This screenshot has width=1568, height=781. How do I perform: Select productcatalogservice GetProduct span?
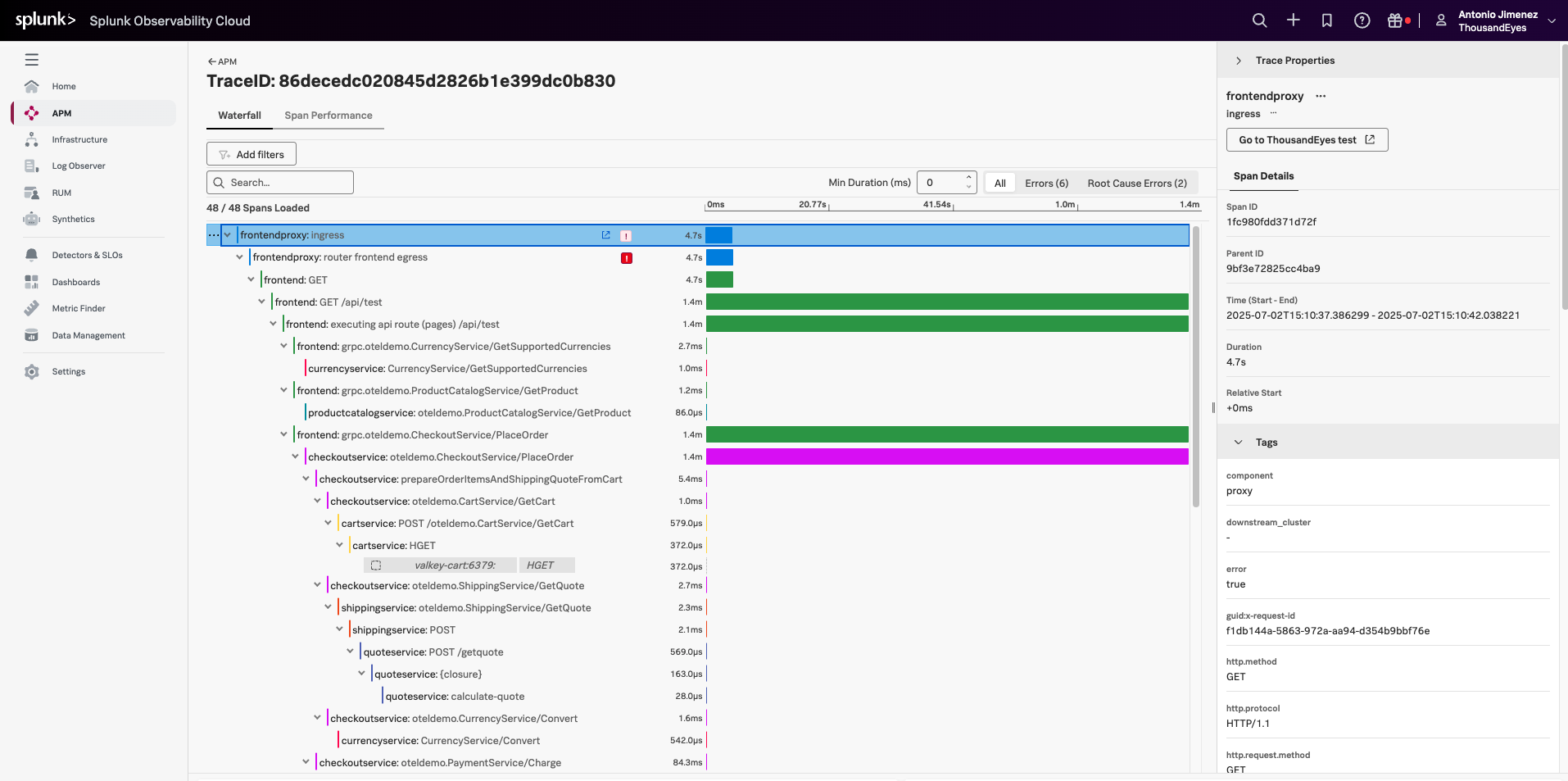(469, 413)
